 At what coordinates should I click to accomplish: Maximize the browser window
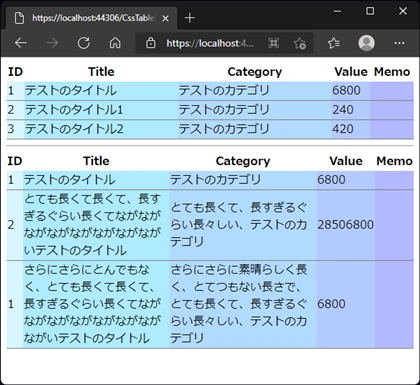pos(370,11)
